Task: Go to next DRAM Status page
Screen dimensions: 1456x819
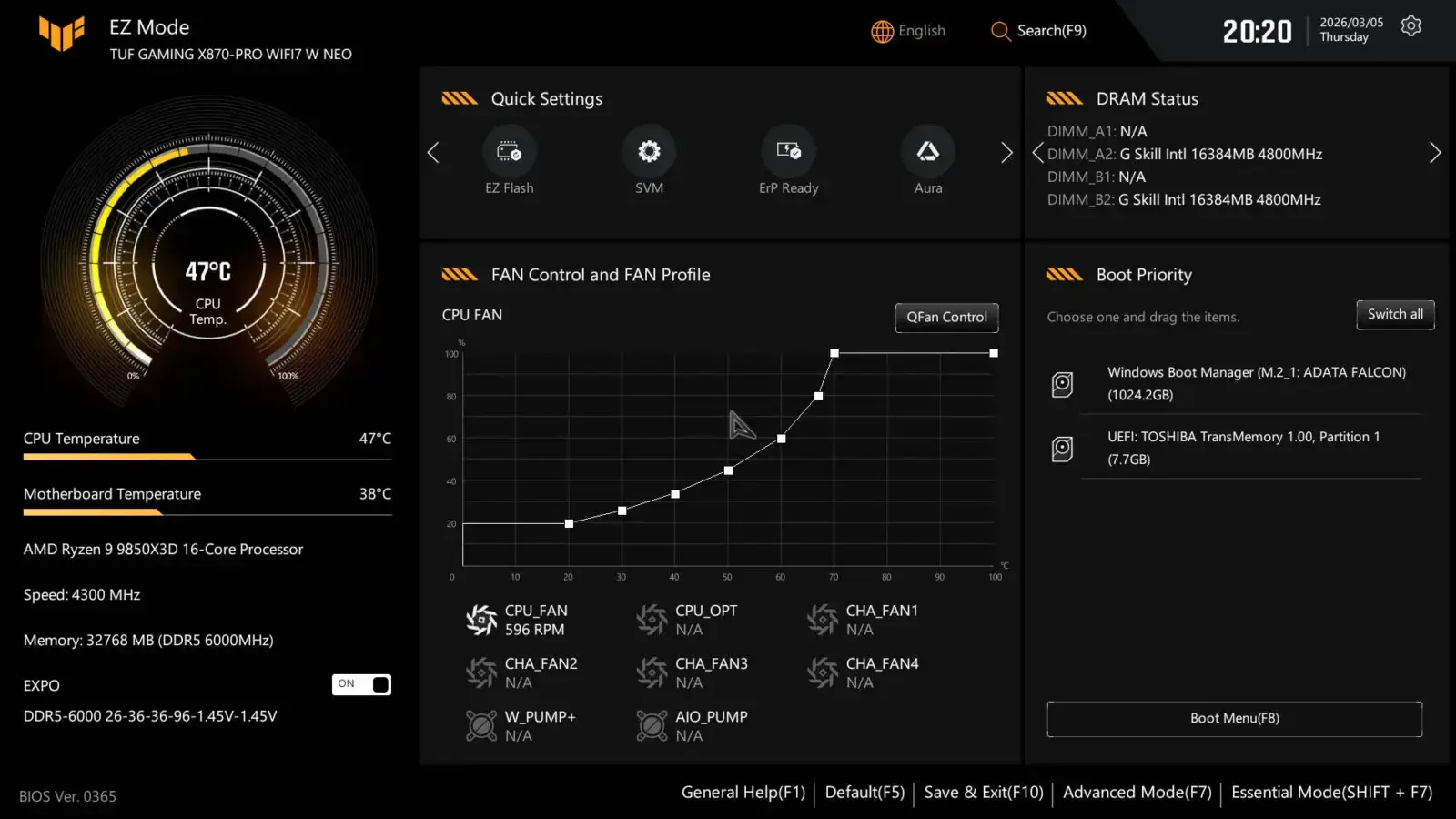Action: tap(1435, 153)
